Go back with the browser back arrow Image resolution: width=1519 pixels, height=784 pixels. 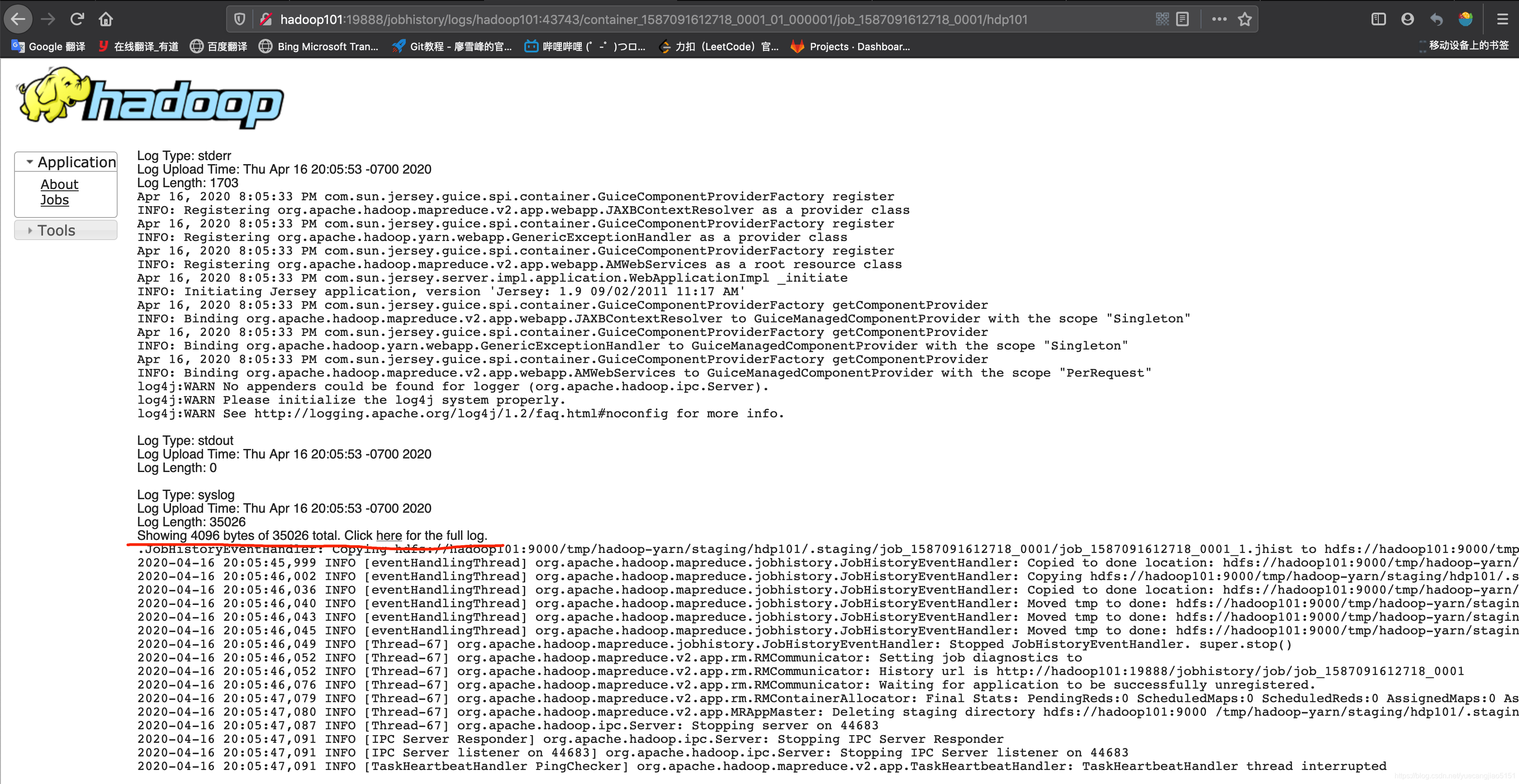[x=18, y=19]
